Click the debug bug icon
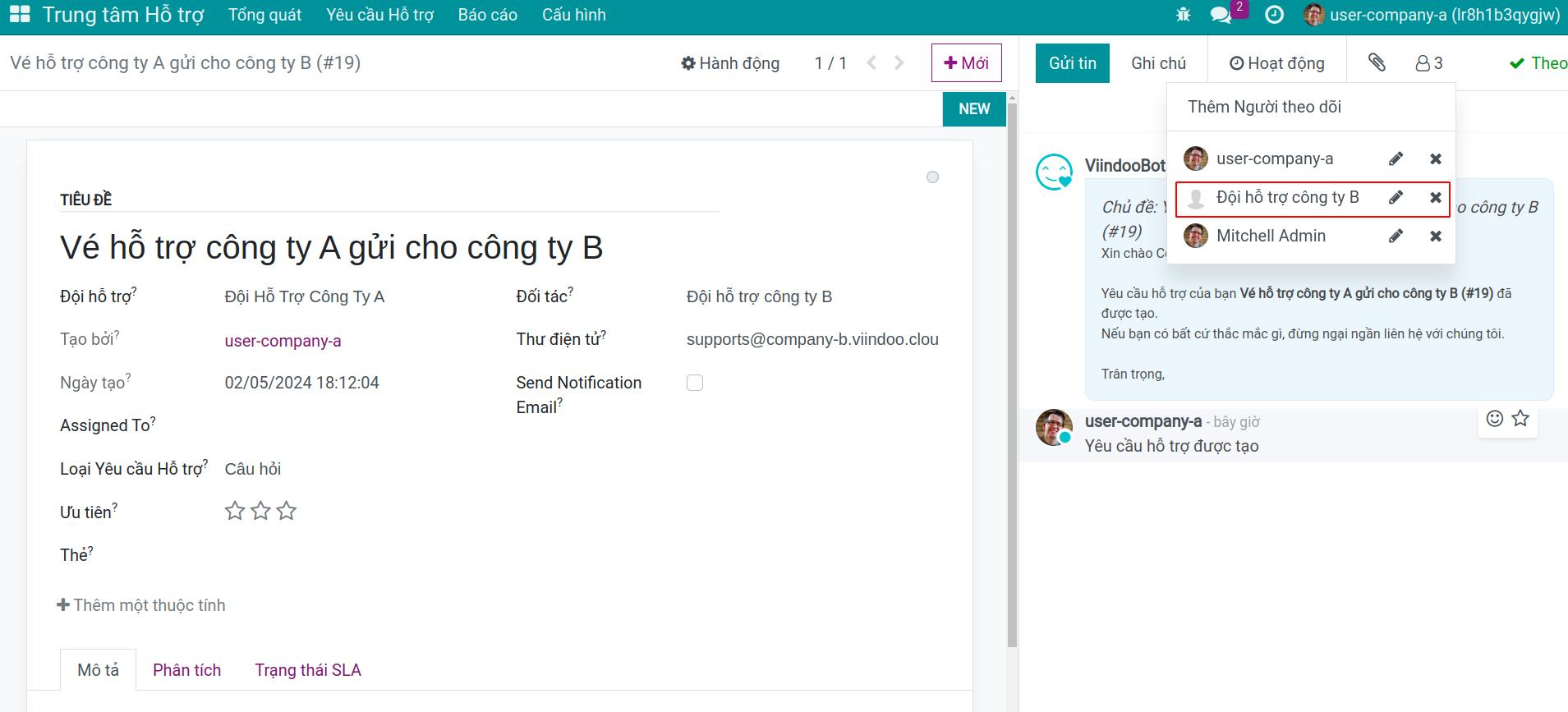Viewport: 1568px width, 712px height. pyautogui.click(x=1183, y=15)
